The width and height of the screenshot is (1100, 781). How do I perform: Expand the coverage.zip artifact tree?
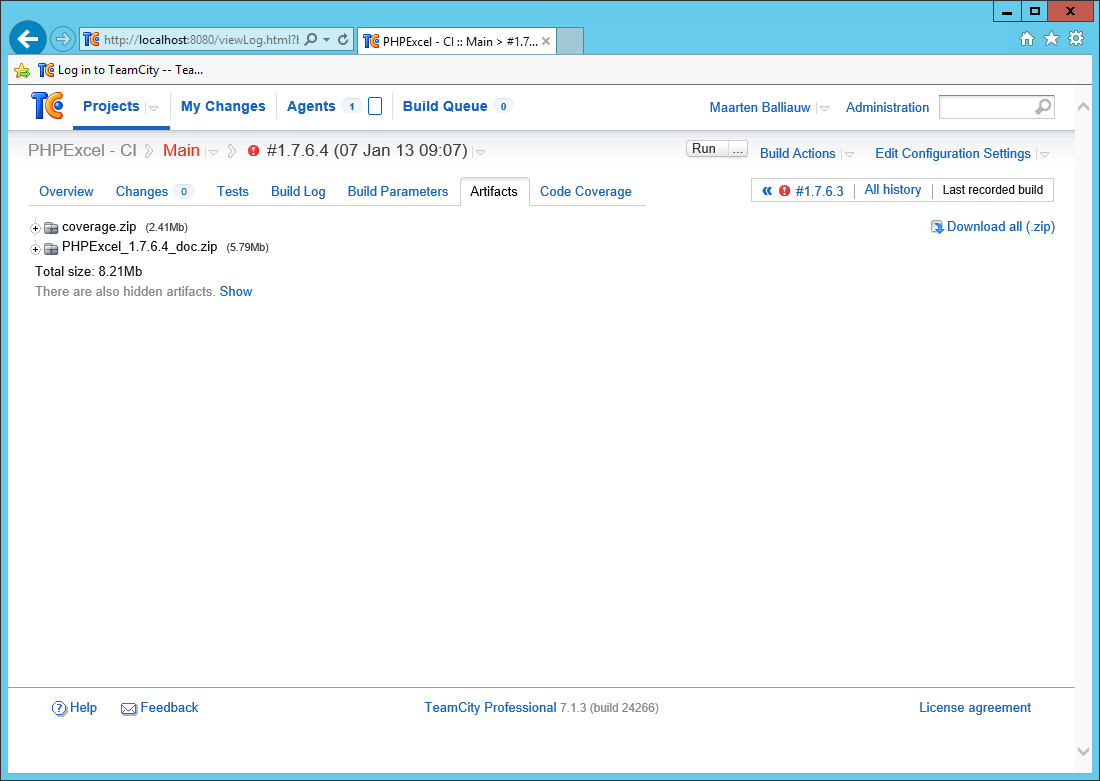[36, 228]
